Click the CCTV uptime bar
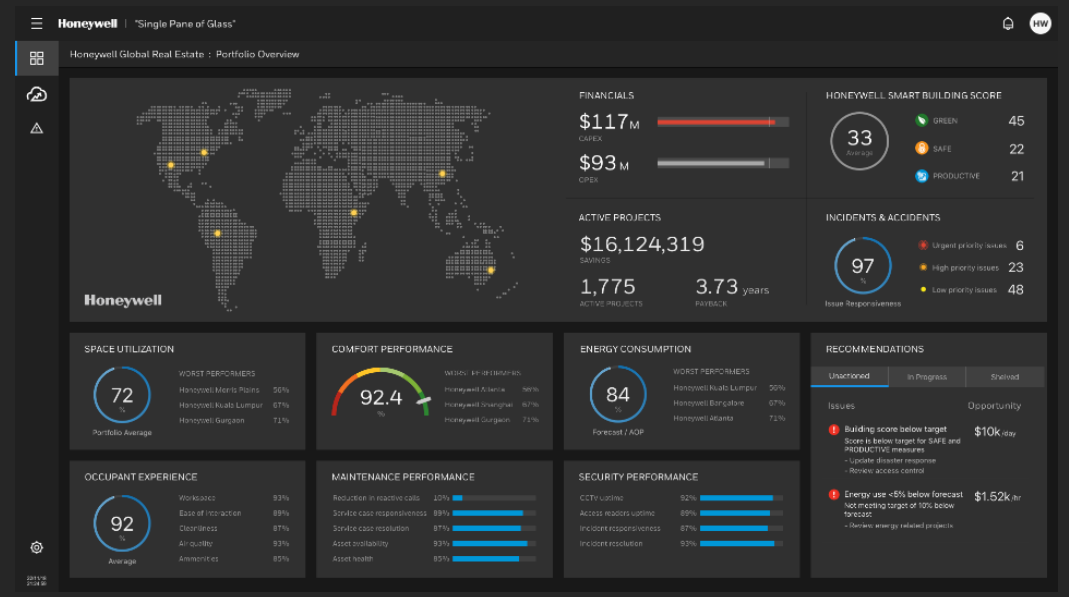The width and height of the screenshot is (1069, 597). point(741,498)
